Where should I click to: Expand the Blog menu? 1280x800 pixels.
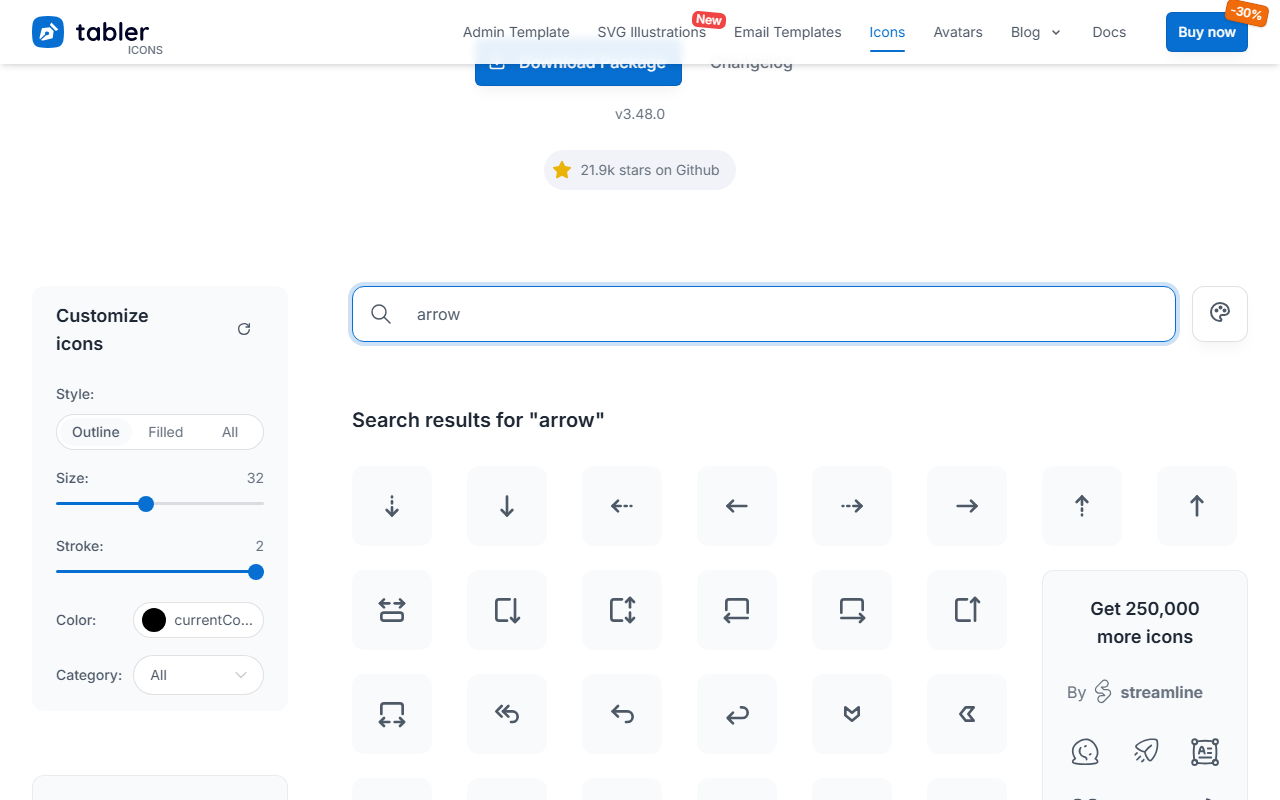point(1036,32)
